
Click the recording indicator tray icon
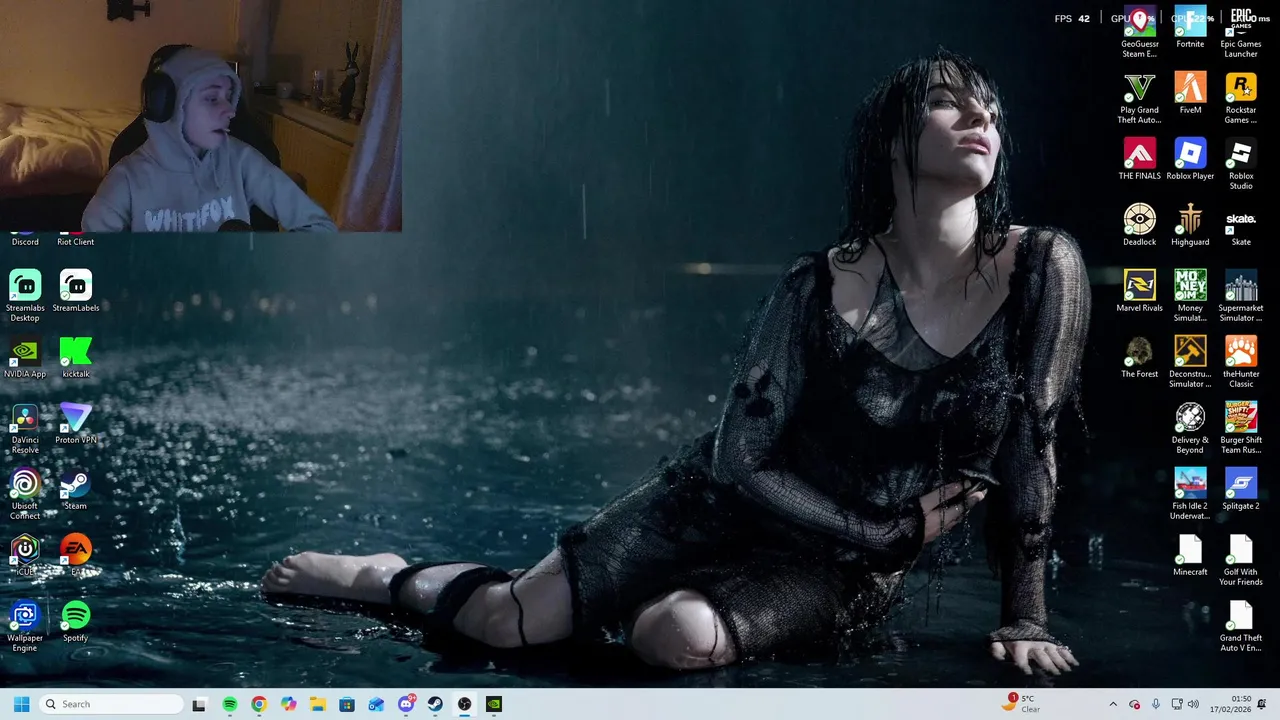(1134, 704)
